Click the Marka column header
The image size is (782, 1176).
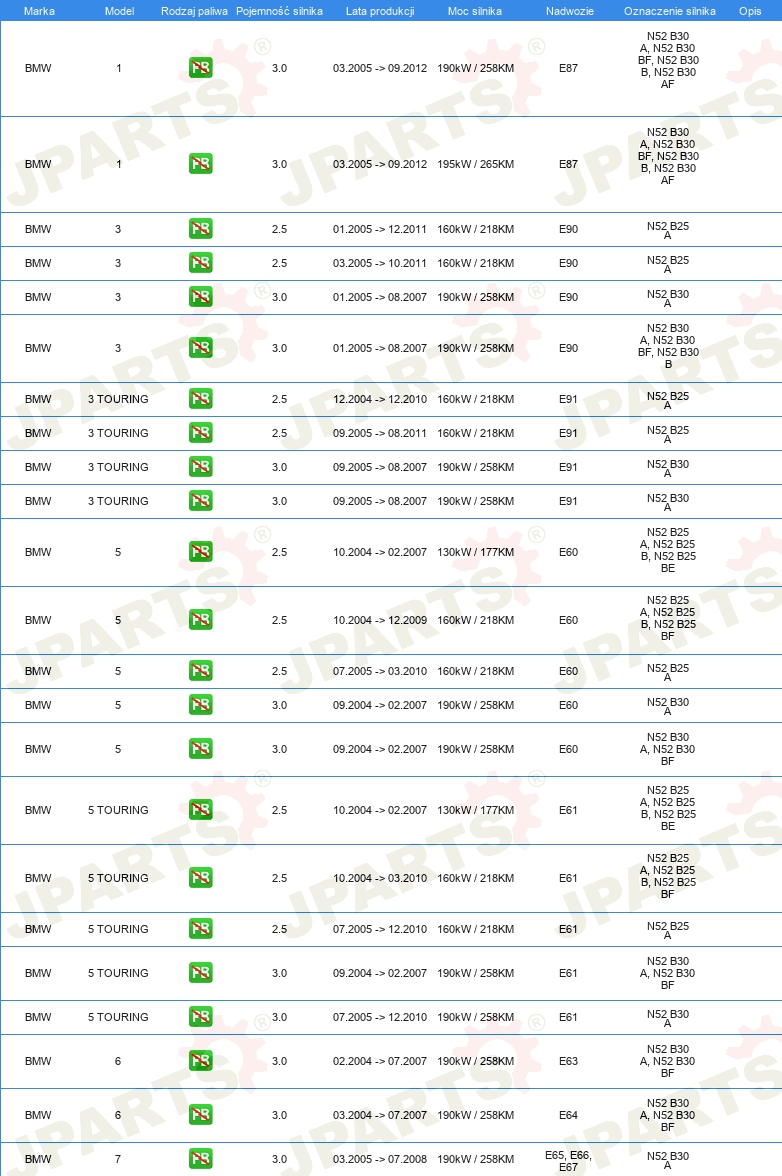click(39, 11)
